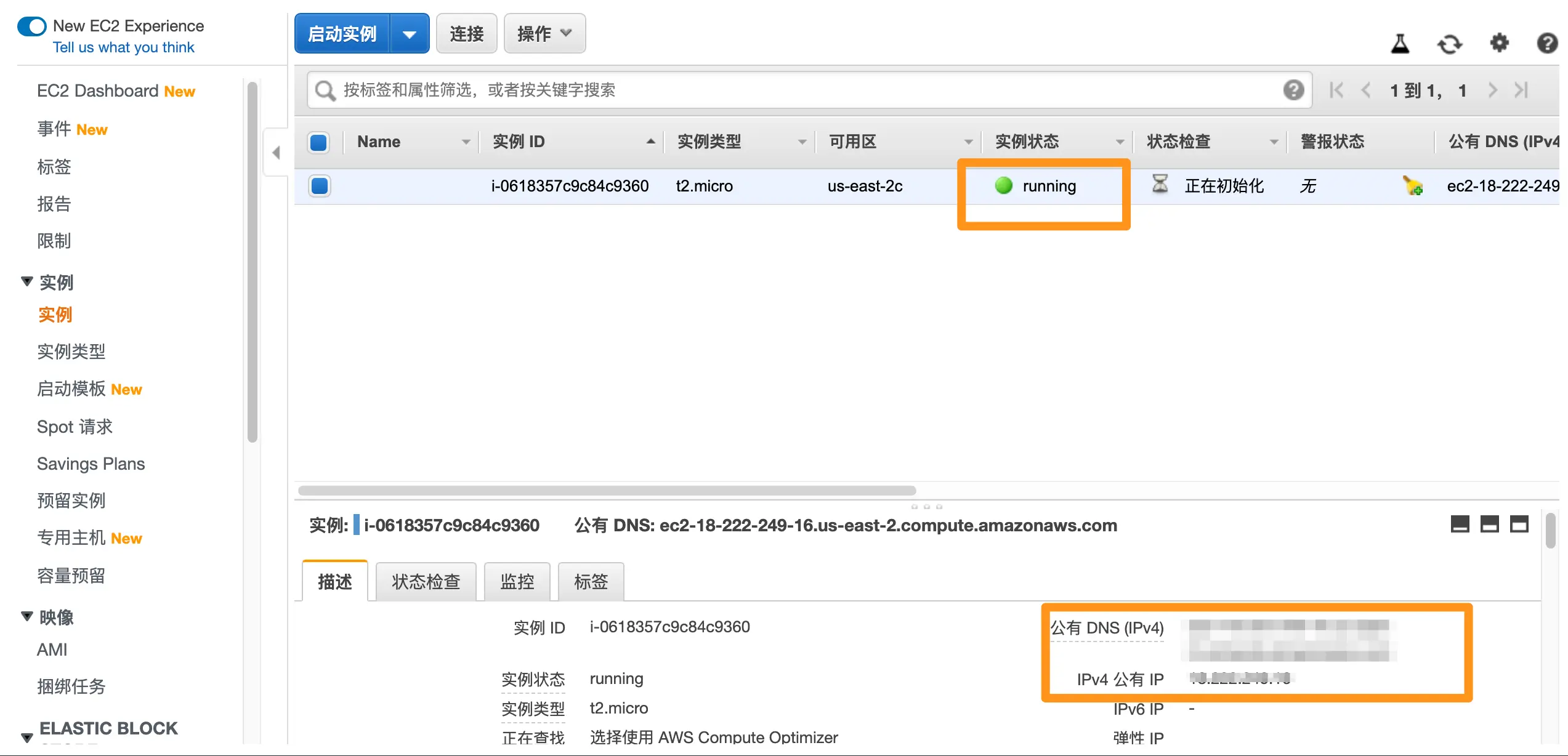Switch to the 状态检查 tab
Viewport: 1568px width, 756px height.
426,581
